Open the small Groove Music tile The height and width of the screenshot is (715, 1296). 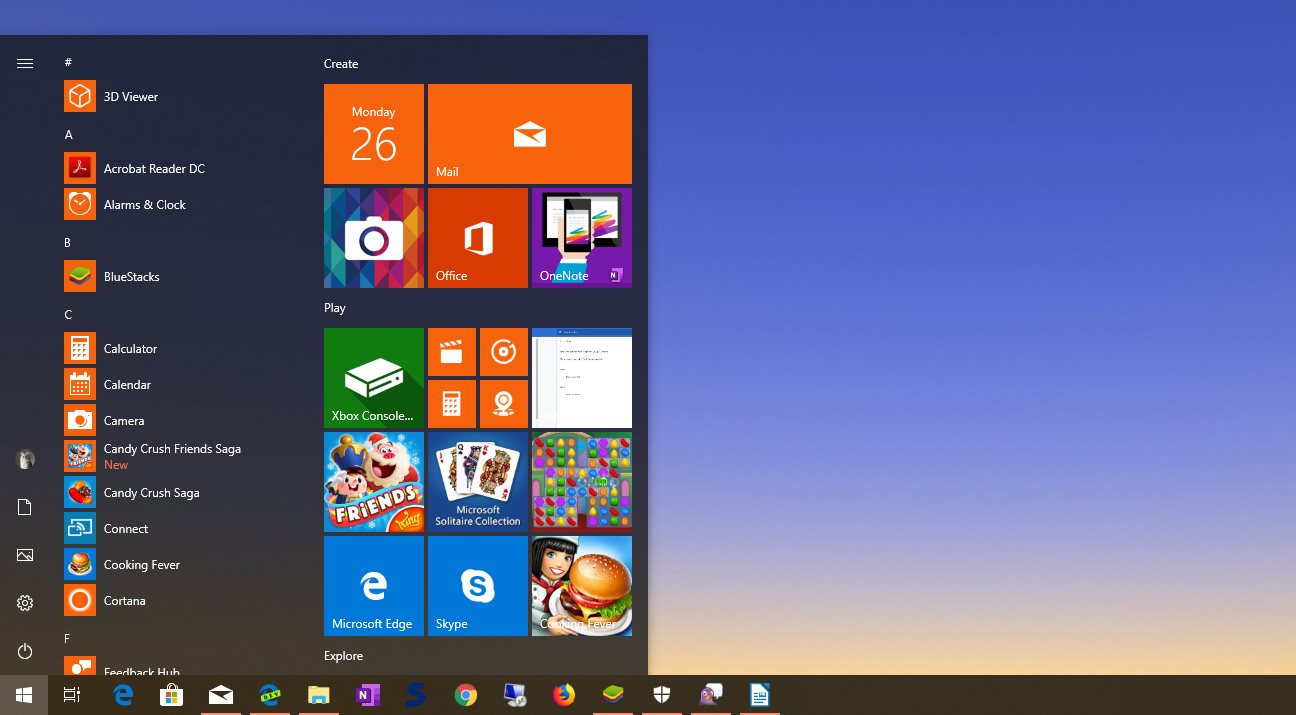click(x=504, y=352)
